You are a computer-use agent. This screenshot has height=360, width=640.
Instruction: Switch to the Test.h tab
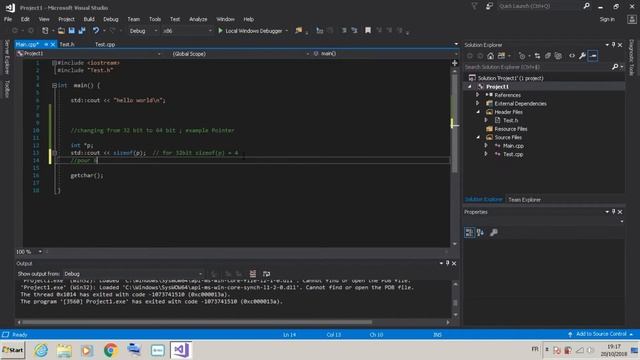(x=67, y=44)
